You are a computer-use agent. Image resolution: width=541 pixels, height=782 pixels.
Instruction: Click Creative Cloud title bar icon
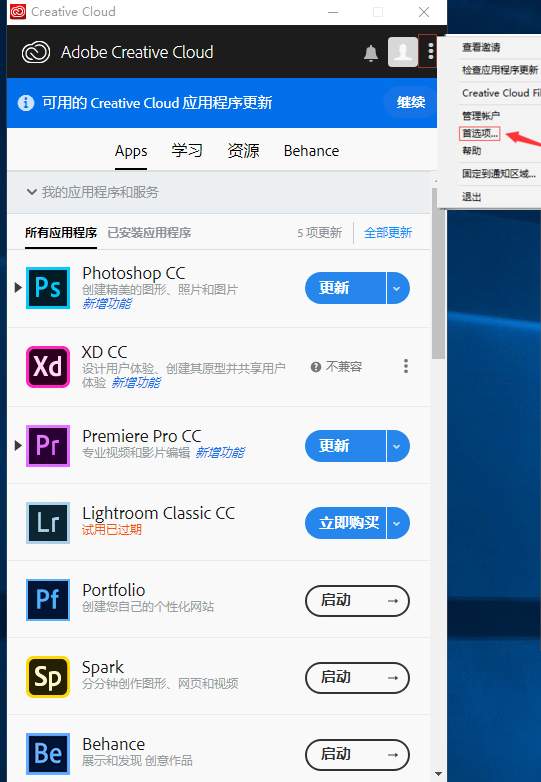click(x=18, y=11)
